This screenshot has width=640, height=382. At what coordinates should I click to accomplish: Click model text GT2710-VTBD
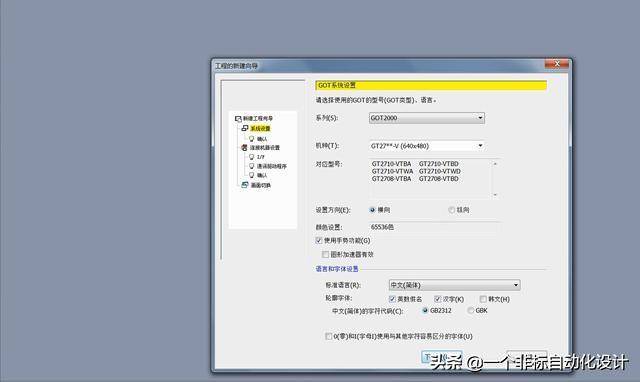(439, 164)
